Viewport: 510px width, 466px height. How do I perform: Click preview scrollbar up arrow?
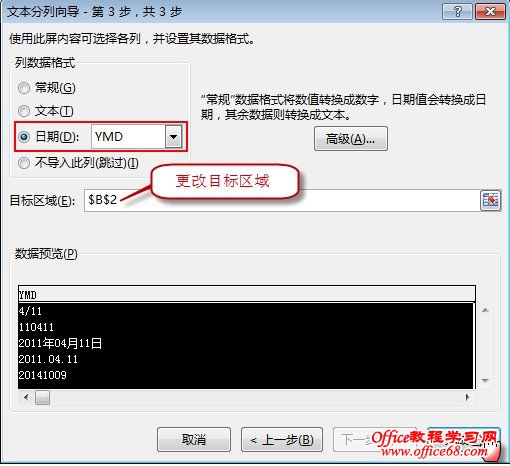pos(485,310)
